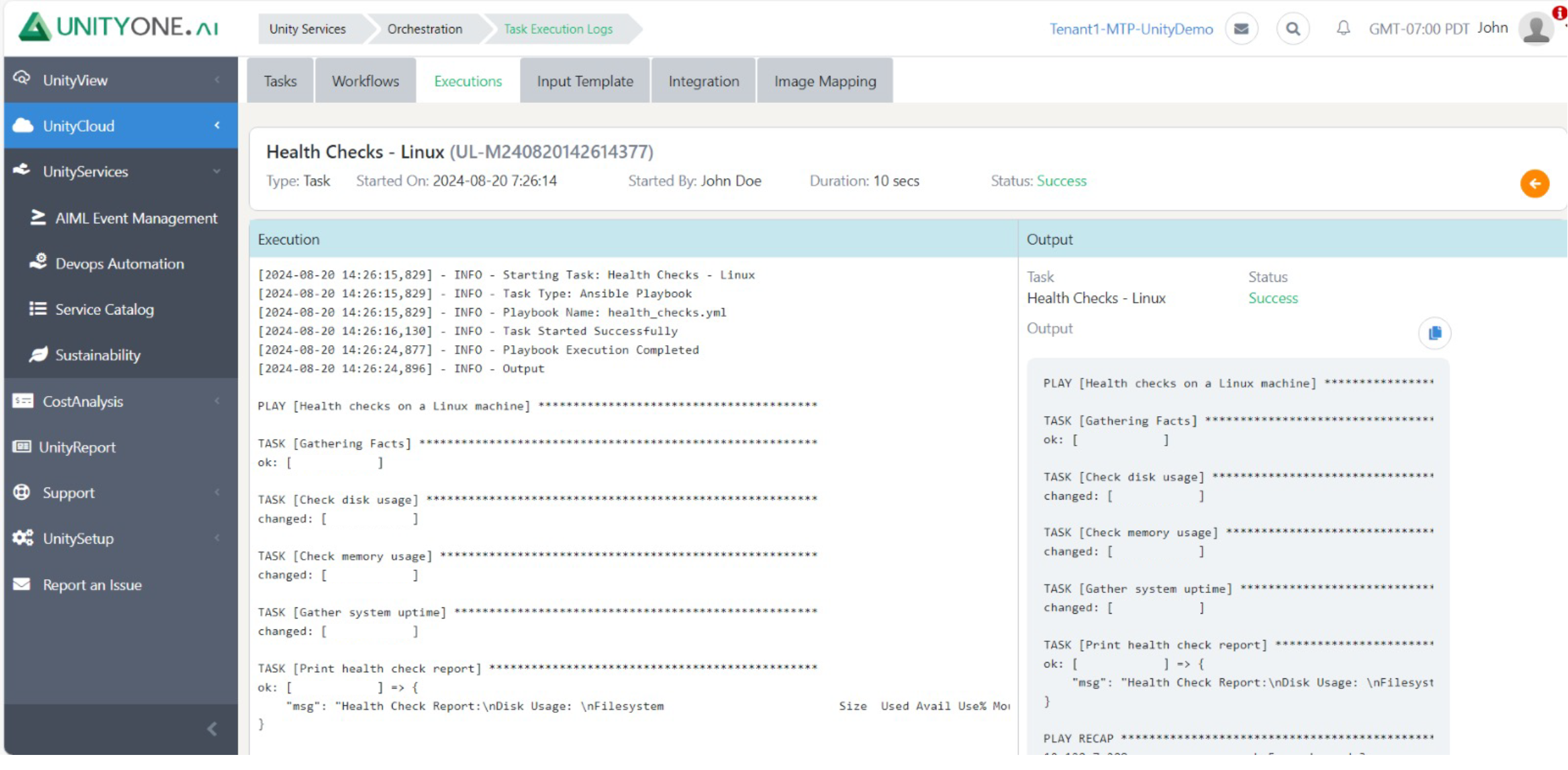1568x770 pixels.
Task: Click the orange back arrow button
Action: (1534, 184)
